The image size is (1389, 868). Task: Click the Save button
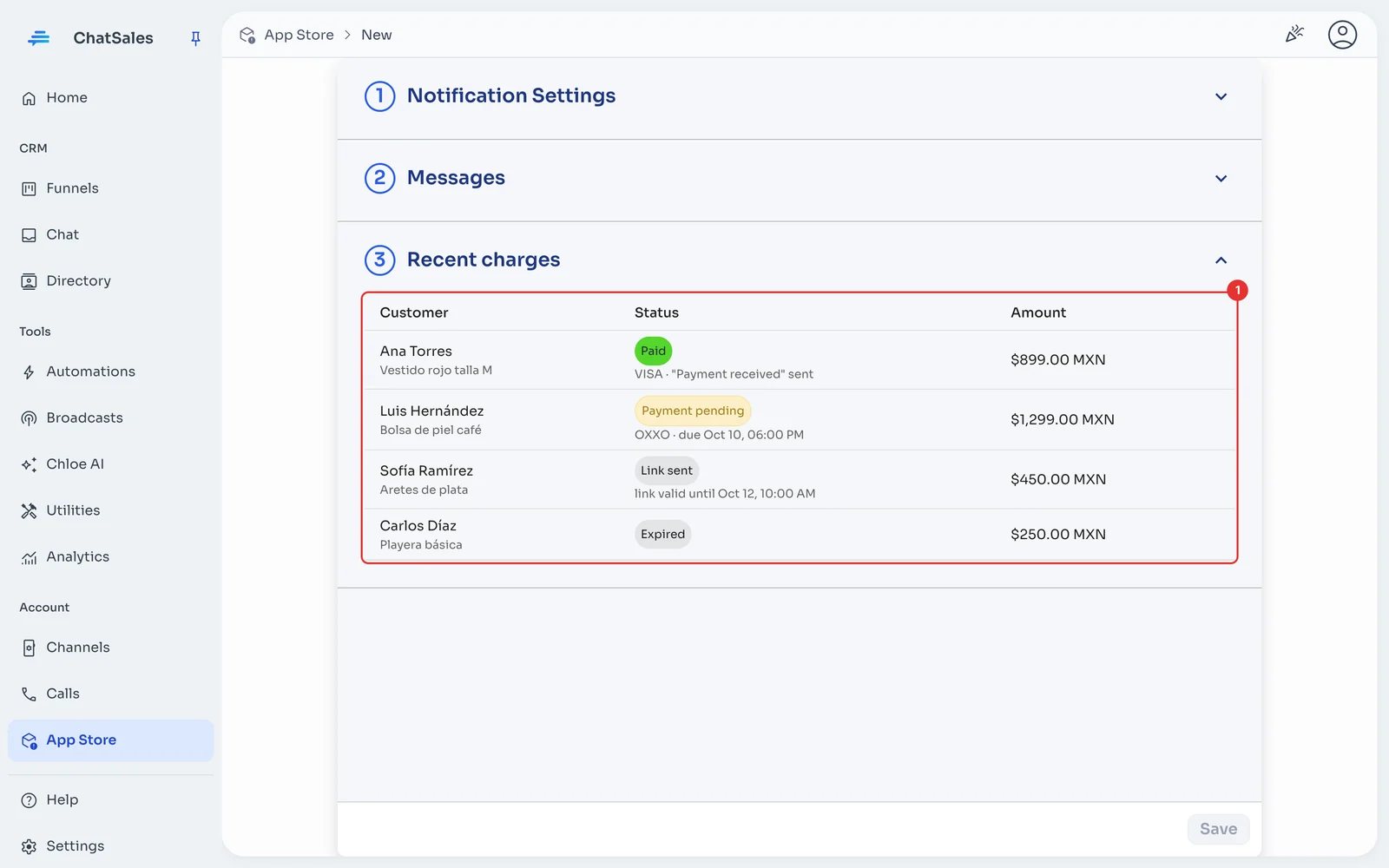(1218, 829)
